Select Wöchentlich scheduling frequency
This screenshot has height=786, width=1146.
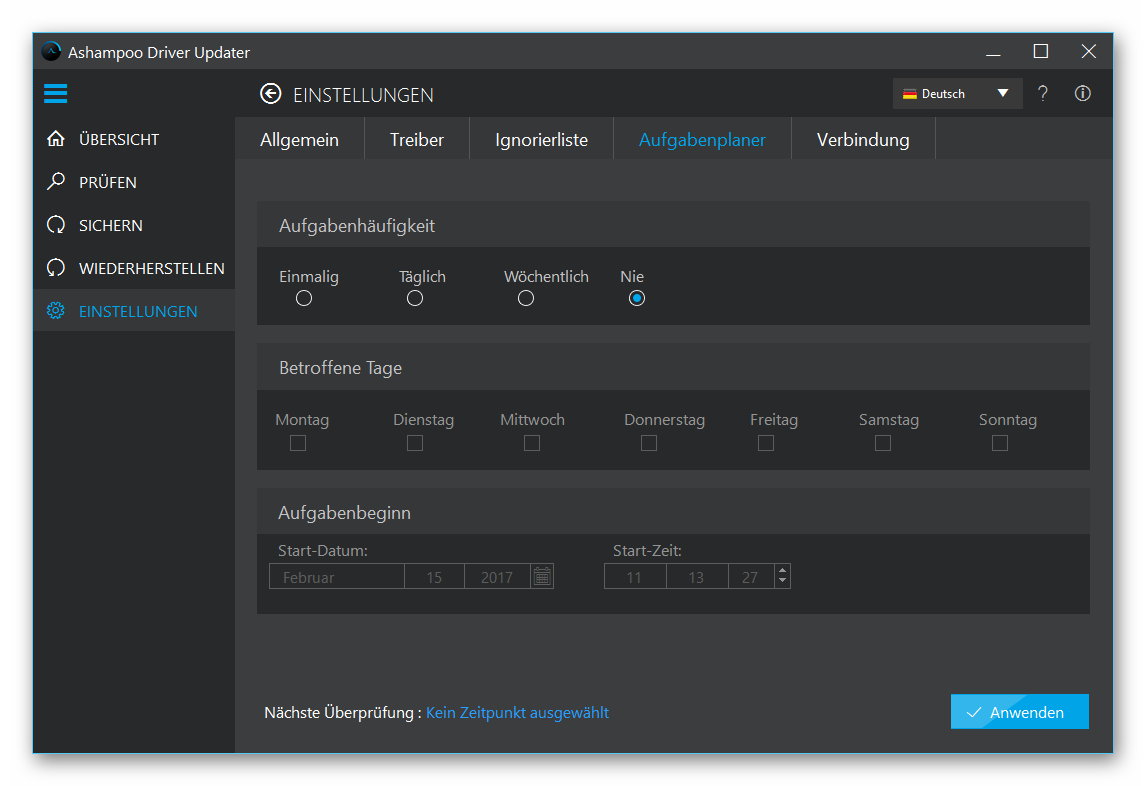pos(525,298)
